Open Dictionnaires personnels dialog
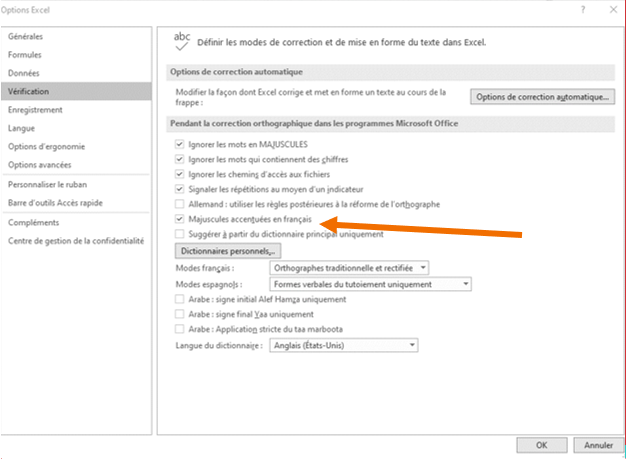Image resolution: width=626 pixels, height=459 pixels. coord(228,250)
